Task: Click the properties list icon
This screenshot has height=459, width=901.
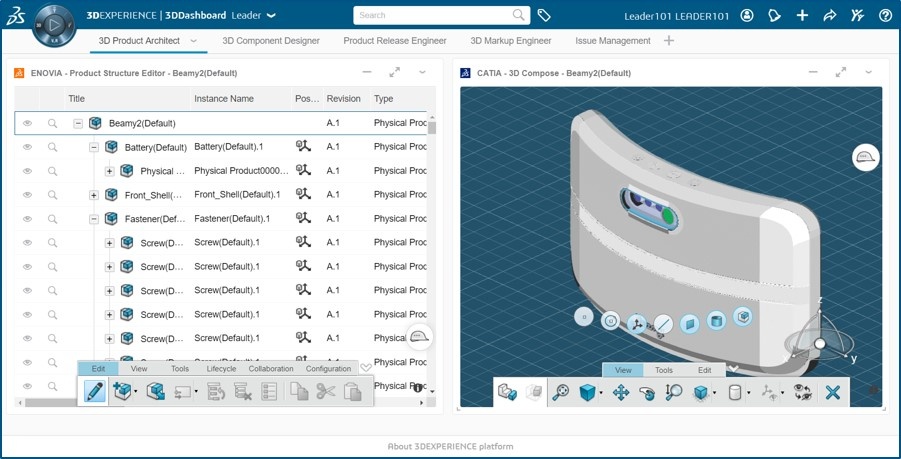Action: pos(269,392)
